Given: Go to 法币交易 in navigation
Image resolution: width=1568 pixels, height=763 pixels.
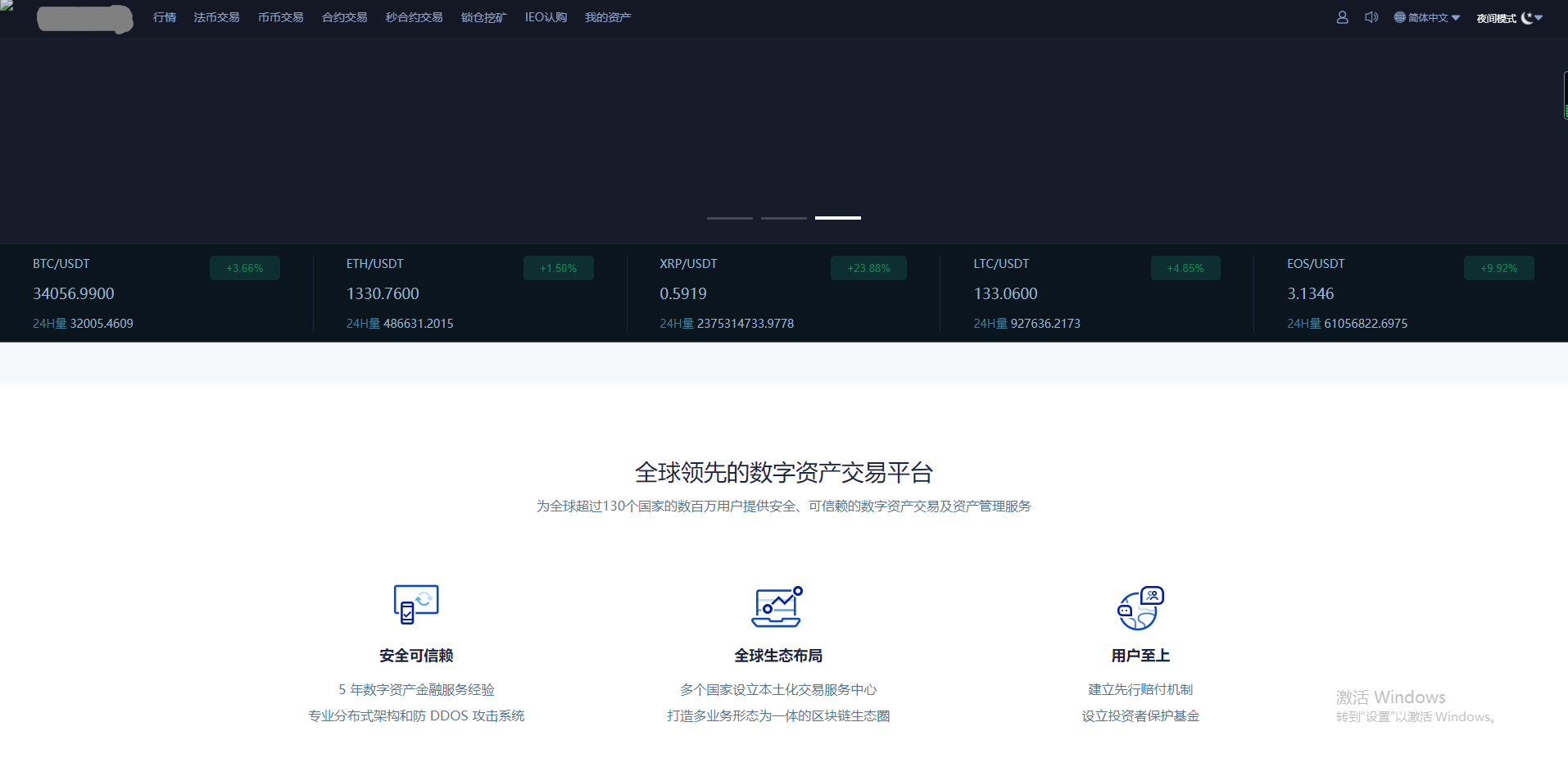Looking at the screenshot, I should point(216,17).
